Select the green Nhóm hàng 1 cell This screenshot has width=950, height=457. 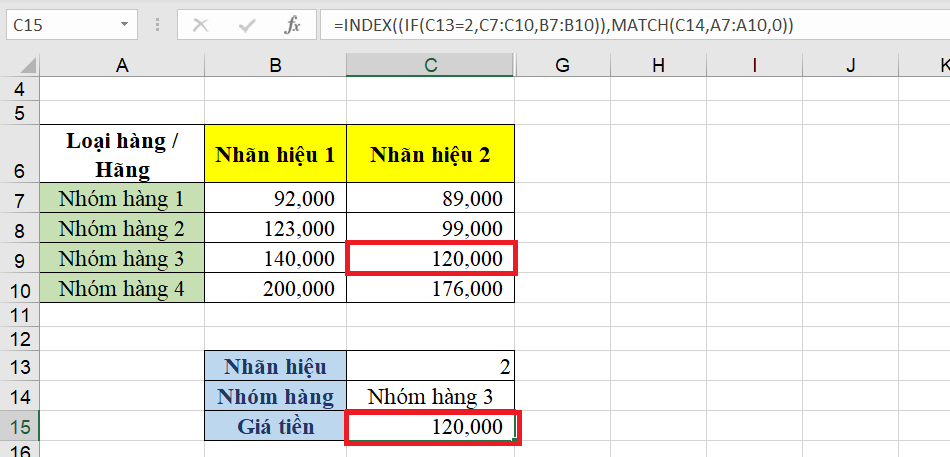point(122,198)
